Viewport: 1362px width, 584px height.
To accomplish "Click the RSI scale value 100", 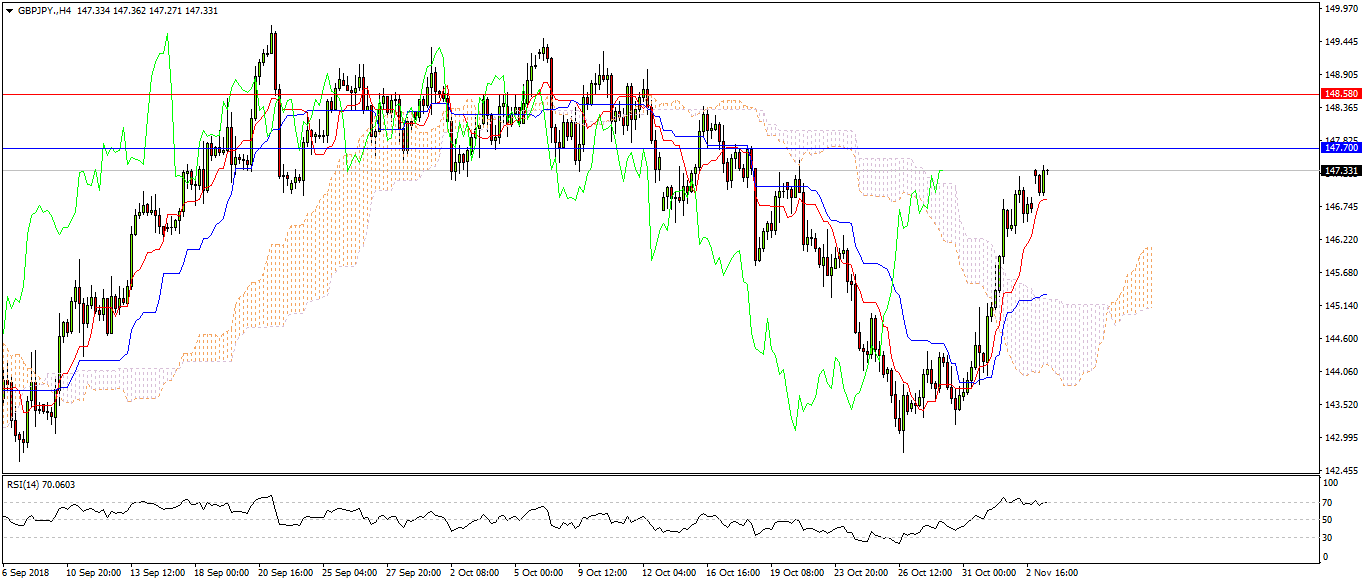I will [x=1332, y=484].
